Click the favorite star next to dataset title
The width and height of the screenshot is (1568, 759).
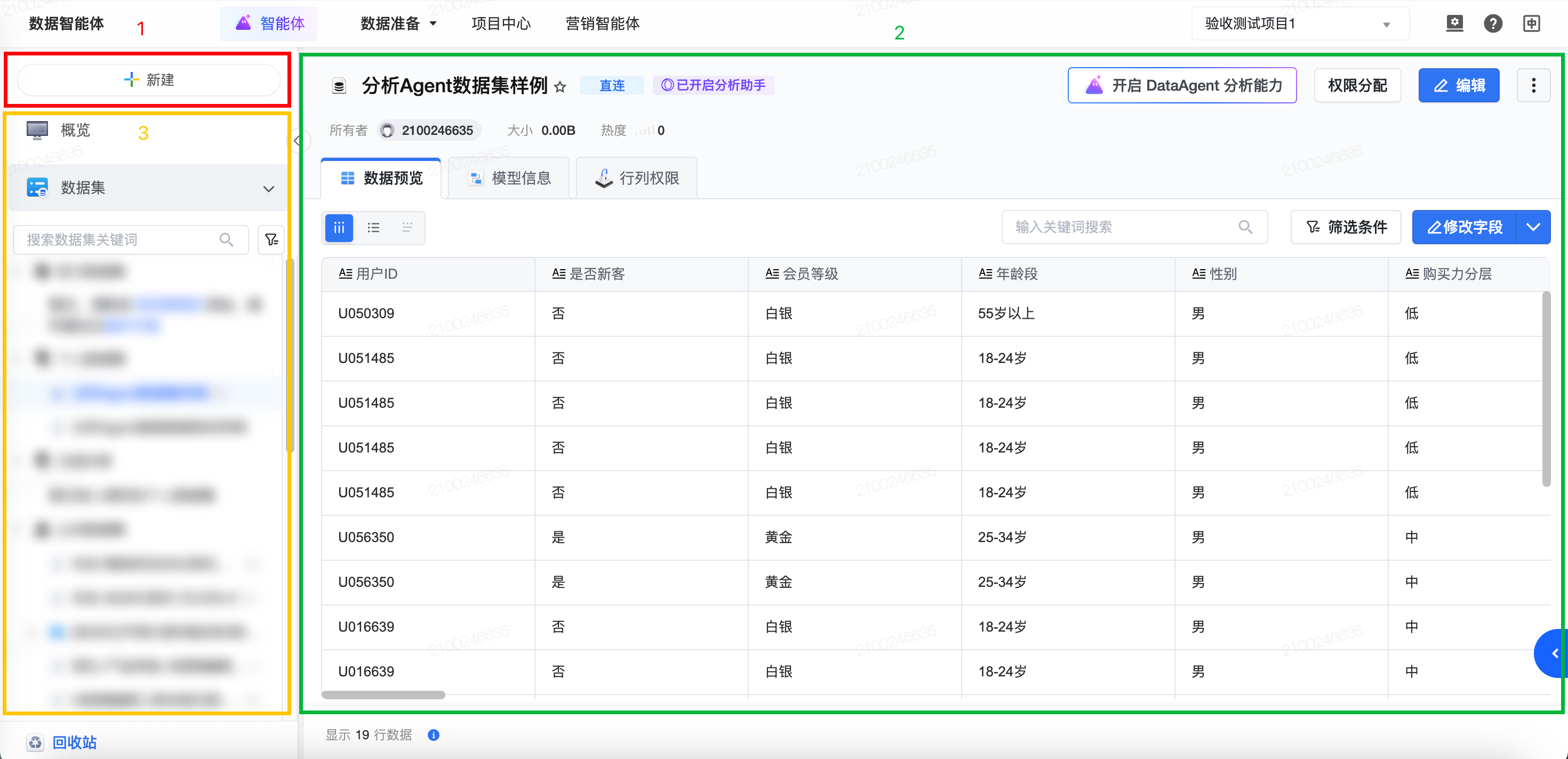pos(560,87)
